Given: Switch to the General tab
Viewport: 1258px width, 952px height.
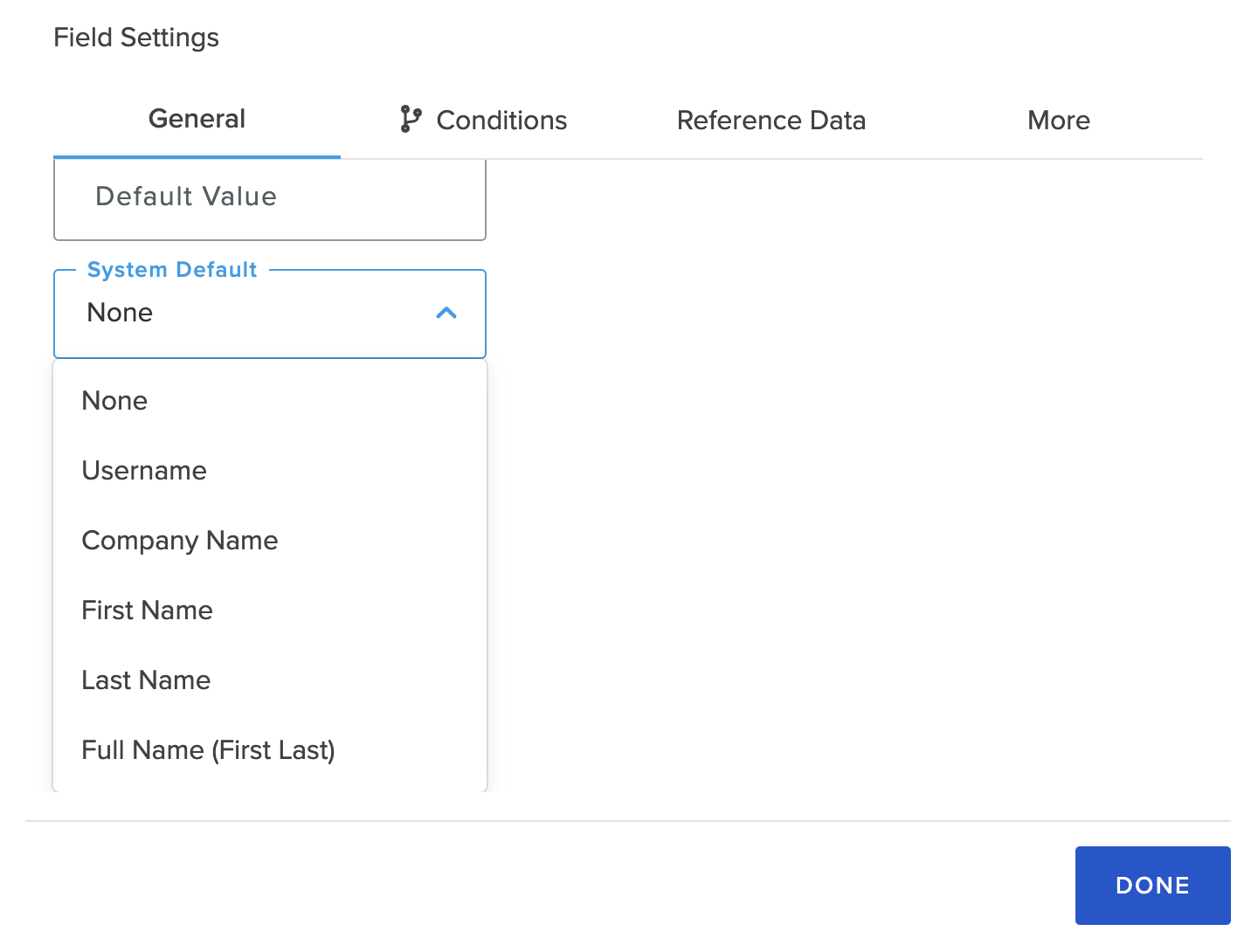Looking at the screenshot, I should pos(197,120).
